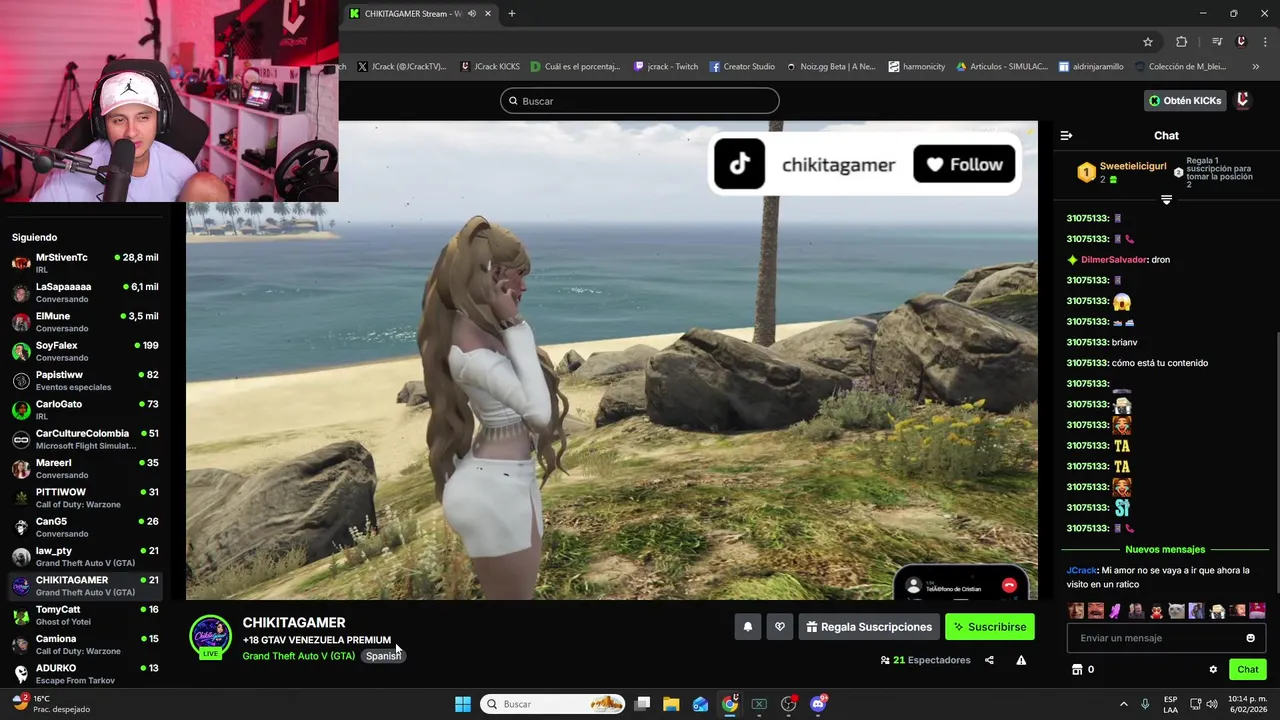The width and height of the screenshot is (1280, 720).
Task: Open the jcrack - Twitch bookmark
Action: (x=666, y=67)
